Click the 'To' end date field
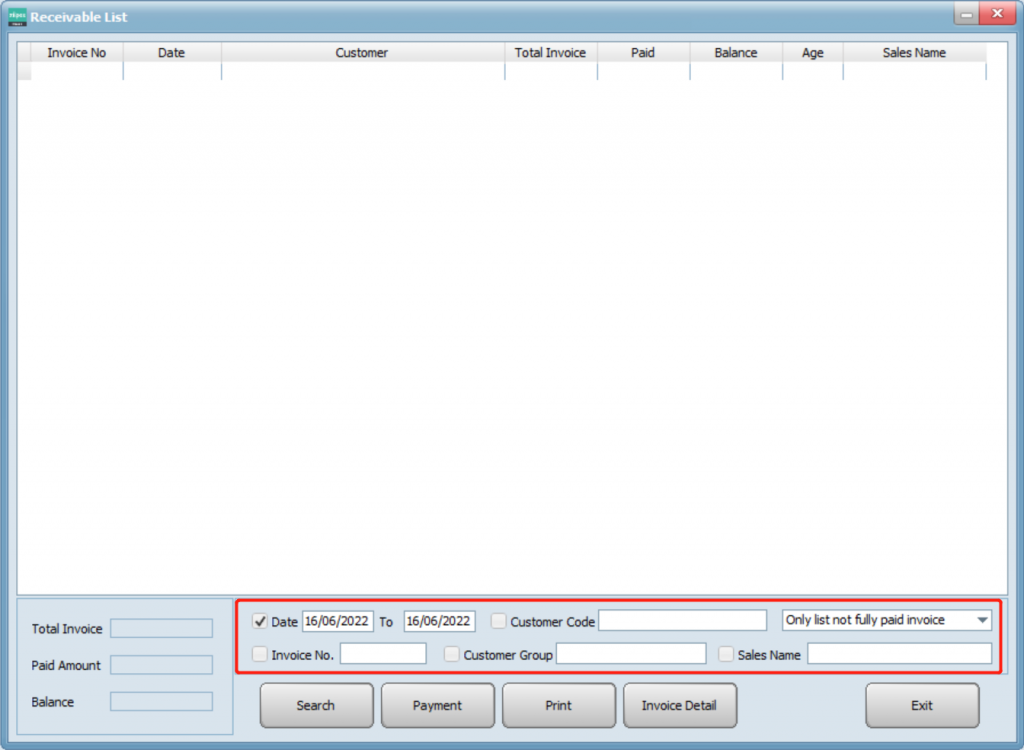Screen dimensions: 1024x750 click(x=439, y=621)
